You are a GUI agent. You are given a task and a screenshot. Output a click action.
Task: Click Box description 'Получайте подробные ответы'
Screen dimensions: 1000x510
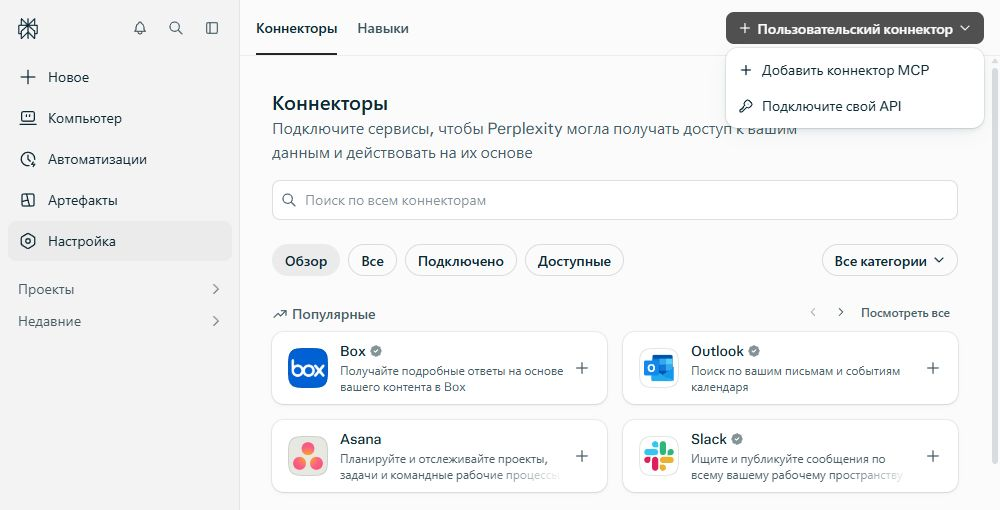452,379
